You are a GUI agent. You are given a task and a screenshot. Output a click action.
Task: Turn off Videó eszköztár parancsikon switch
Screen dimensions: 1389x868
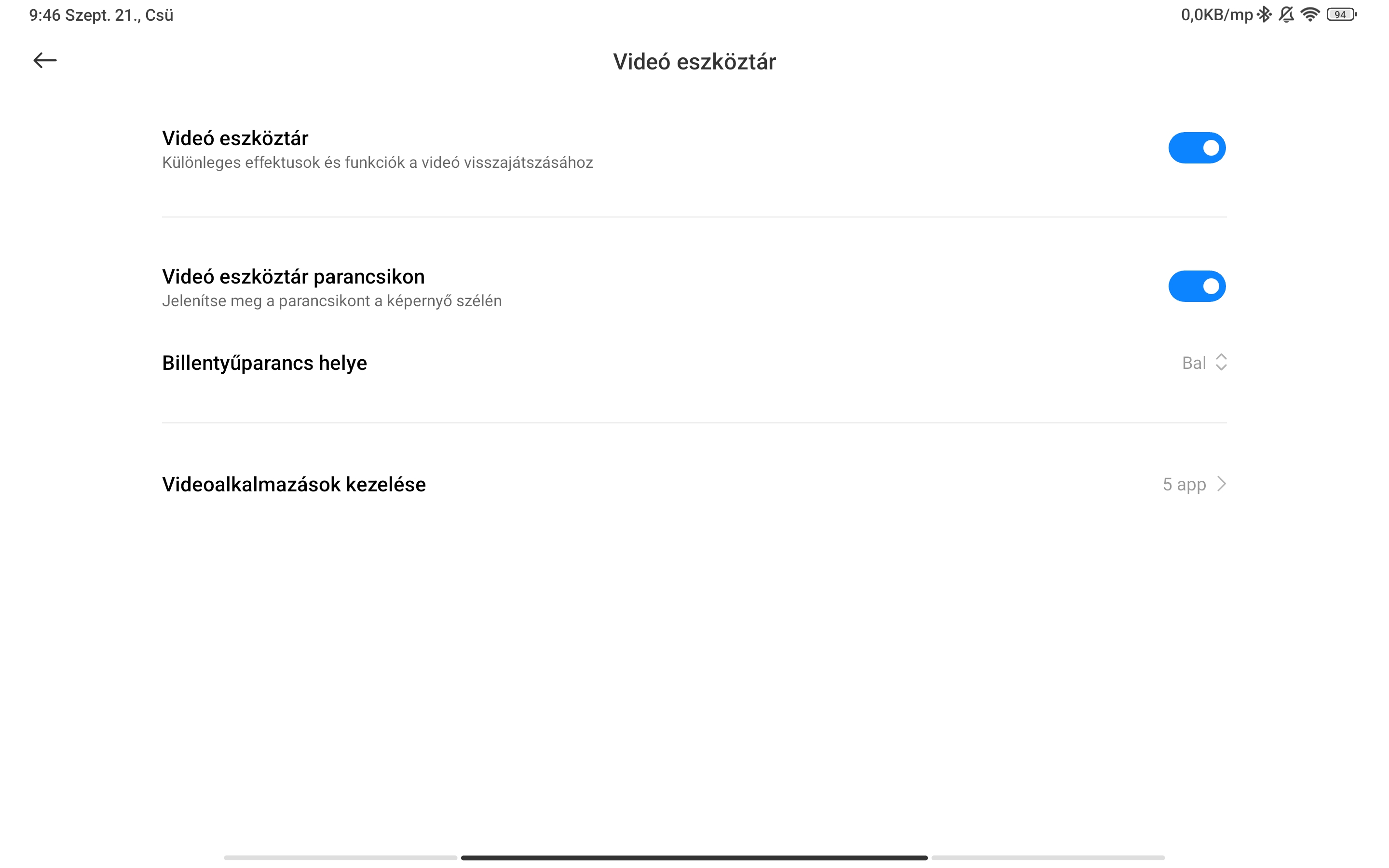pyautogui.click(x=1197, y=286)
